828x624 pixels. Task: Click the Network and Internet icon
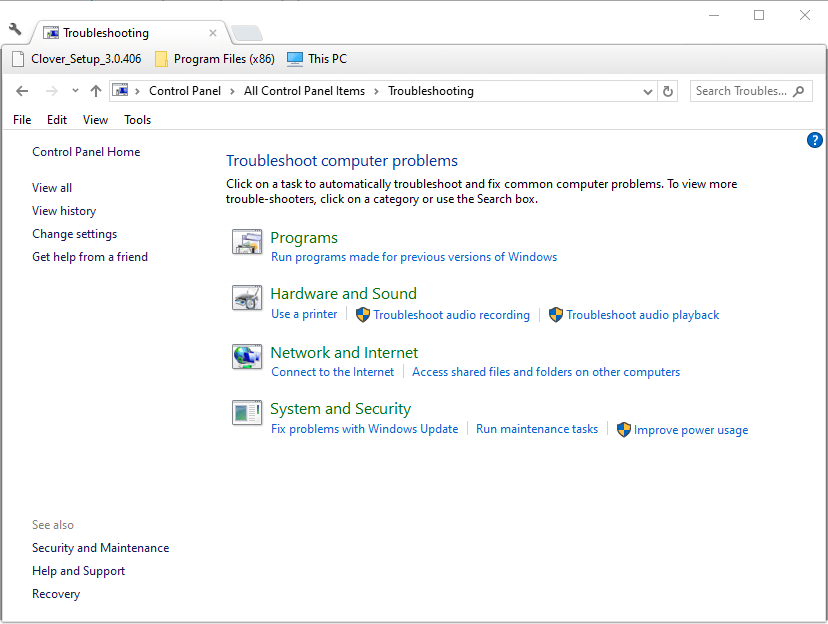pos(247,356)
